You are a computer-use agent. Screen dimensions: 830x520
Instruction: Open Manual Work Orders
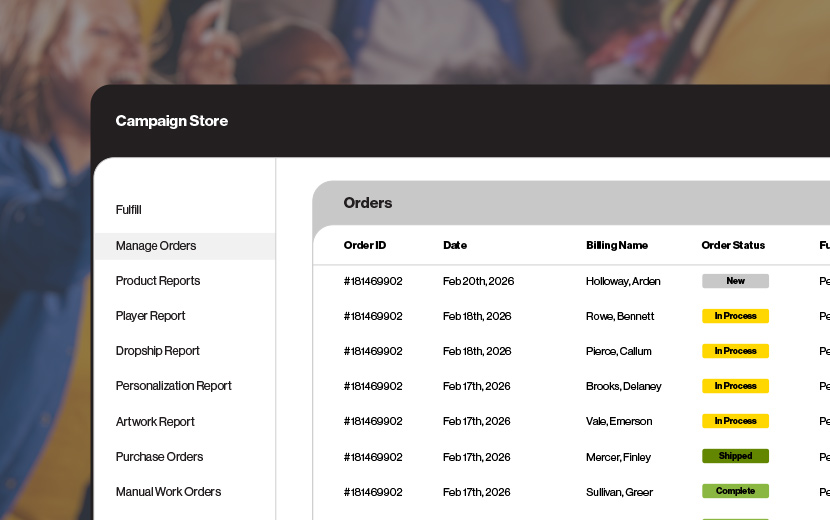(168, 492)
